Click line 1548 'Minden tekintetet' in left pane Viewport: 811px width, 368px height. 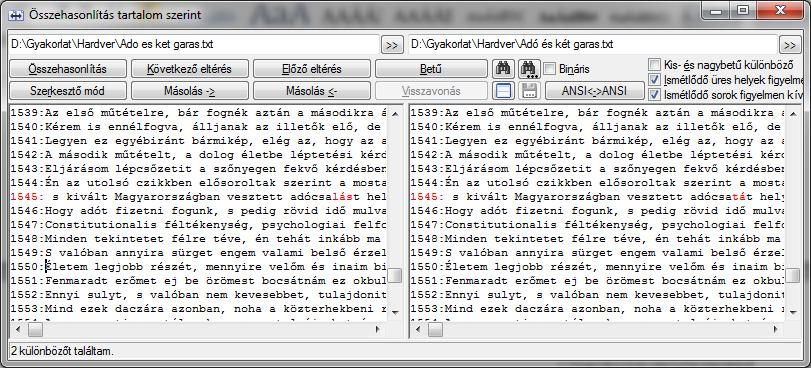(x=199, y=239)
